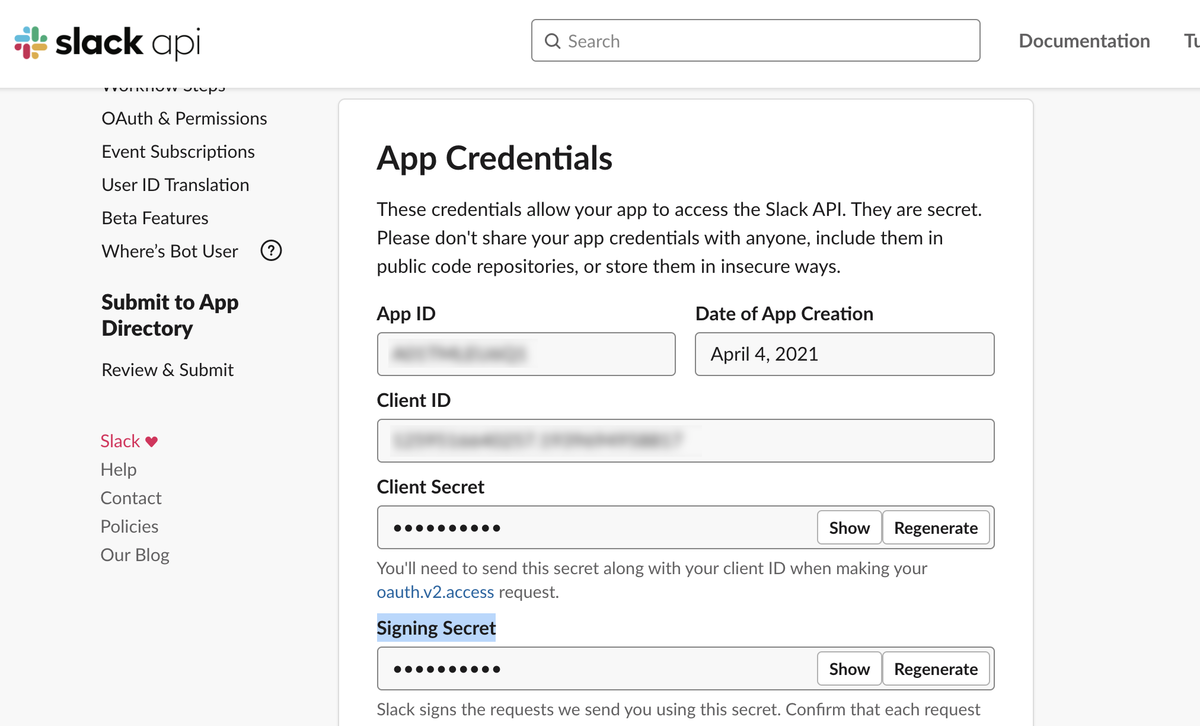The width and height of the screenshot is (1200, 726).
Task: Visit Our Blog link
Action: point(135,555)
